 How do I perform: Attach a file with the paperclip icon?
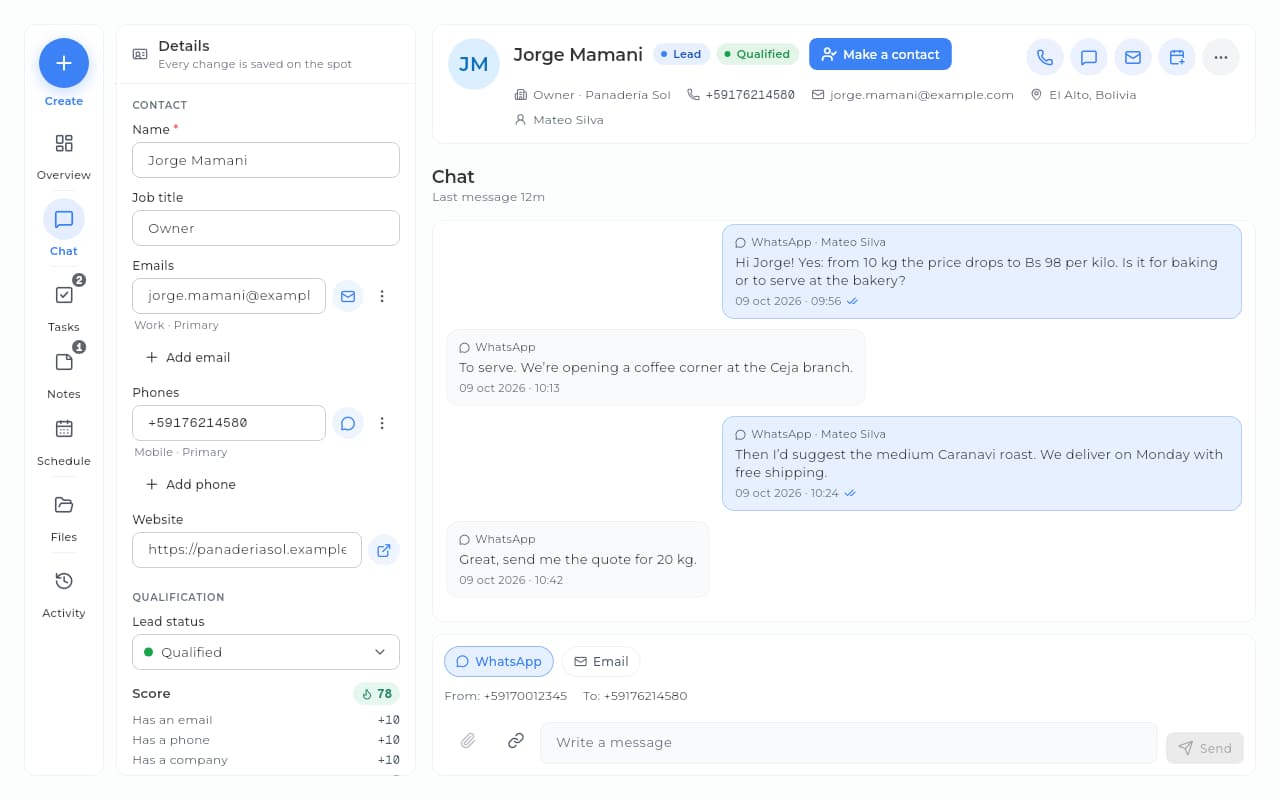point(467,741)
